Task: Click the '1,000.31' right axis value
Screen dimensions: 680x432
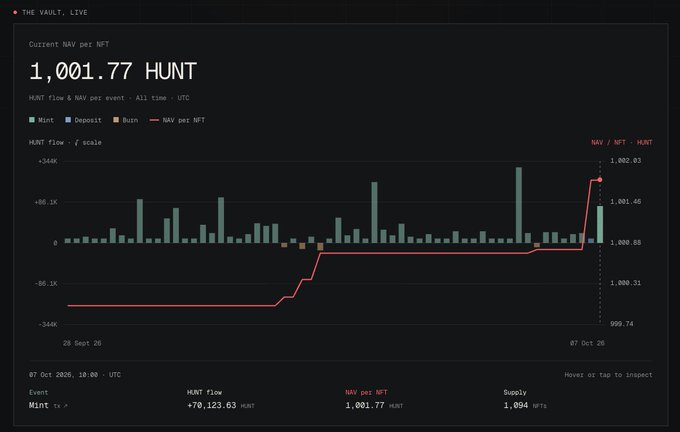Action: [x=625, y=283]
